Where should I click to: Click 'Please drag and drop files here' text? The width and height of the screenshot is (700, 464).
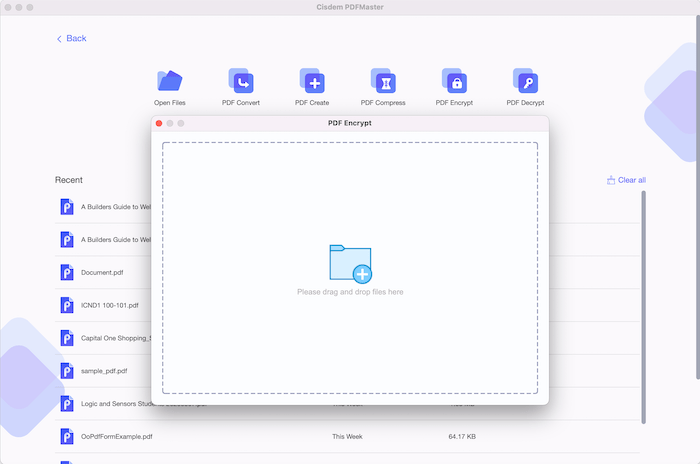(x=350, y=292)
